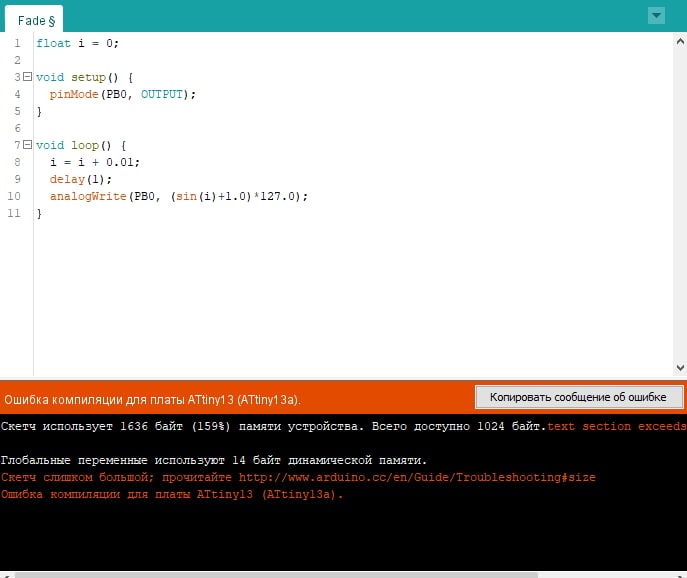Click console line about 14 bytes dynamic memory
Screen dimensions: 687x578
click(213, 460)
